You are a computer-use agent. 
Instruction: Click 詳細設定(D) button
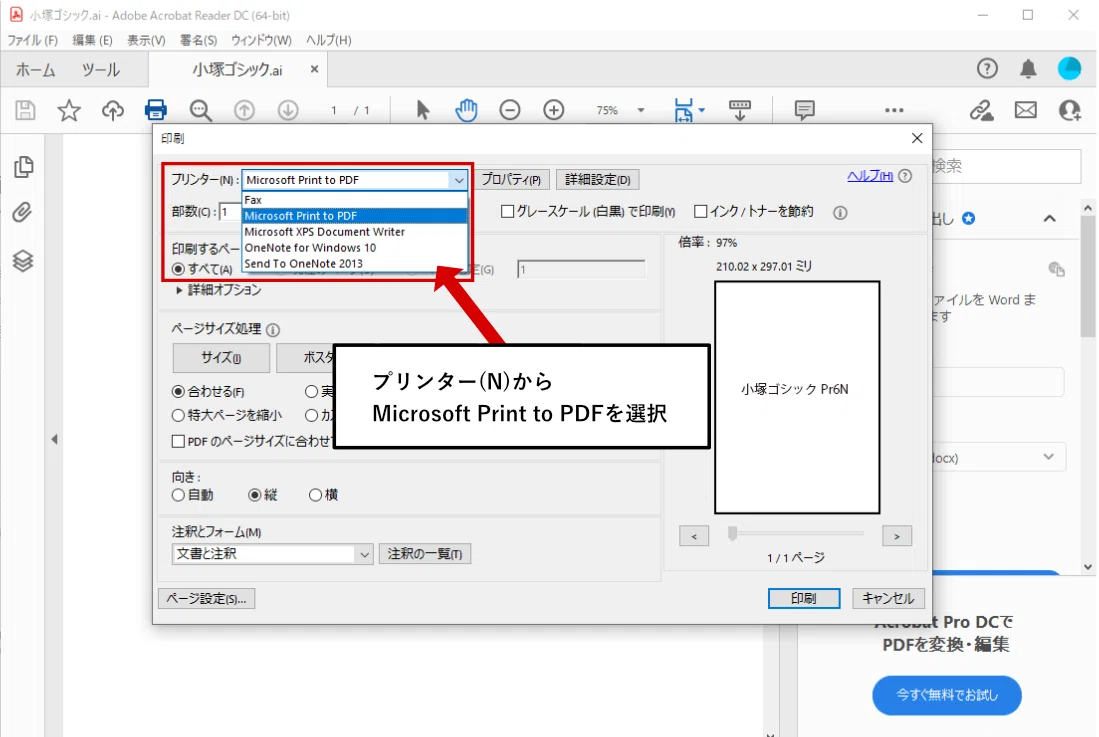pos(598,179)
